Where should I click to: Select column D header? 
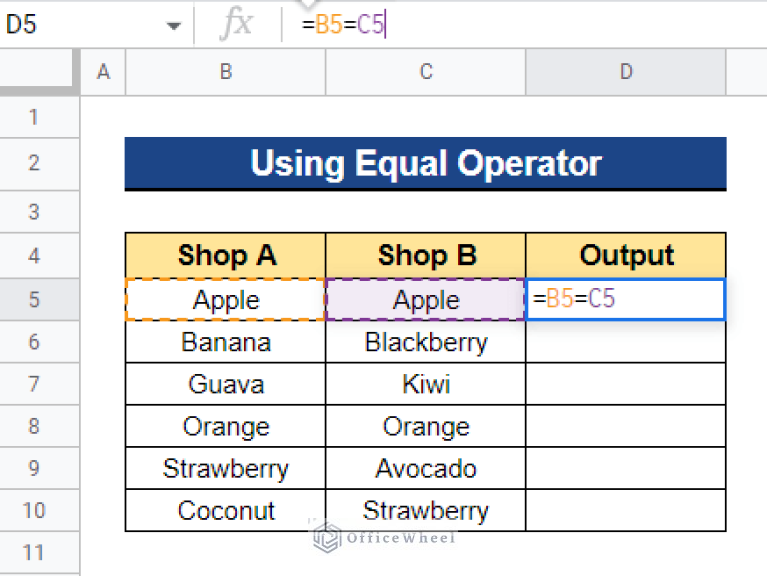click(626, 72)
